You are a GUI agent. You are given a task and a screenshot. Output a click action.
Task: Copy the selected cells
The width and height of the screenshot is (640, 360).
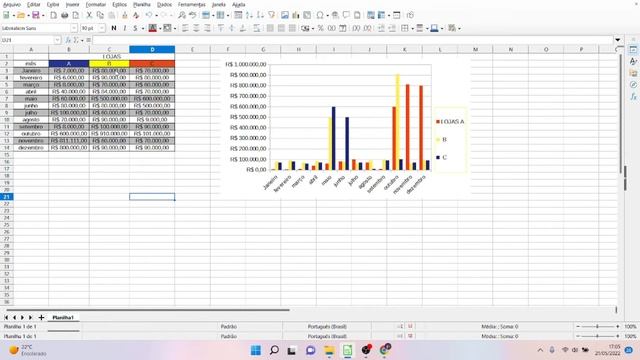pos(100,15)
